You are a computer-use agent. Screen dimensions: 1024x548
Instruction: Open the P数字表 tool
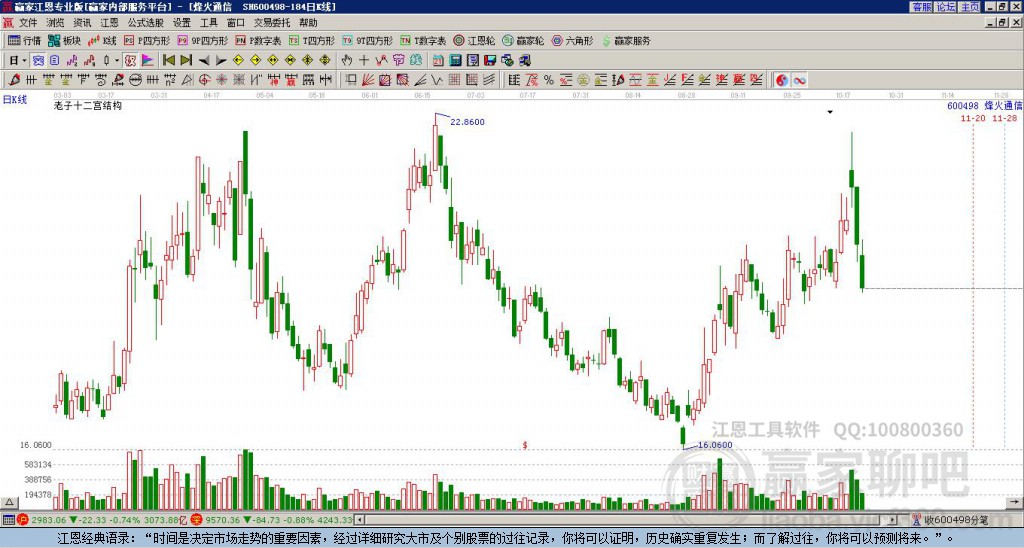coord(258,41)
